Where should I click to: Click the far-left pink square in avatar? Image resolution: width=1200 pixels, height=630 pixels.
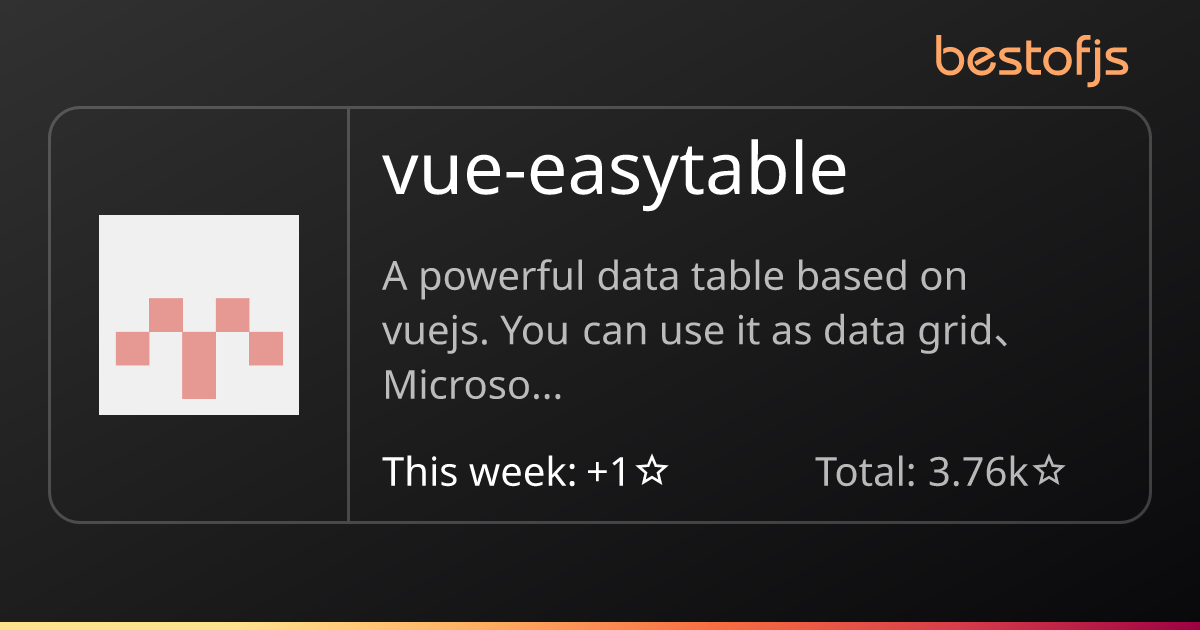point(132,349)
